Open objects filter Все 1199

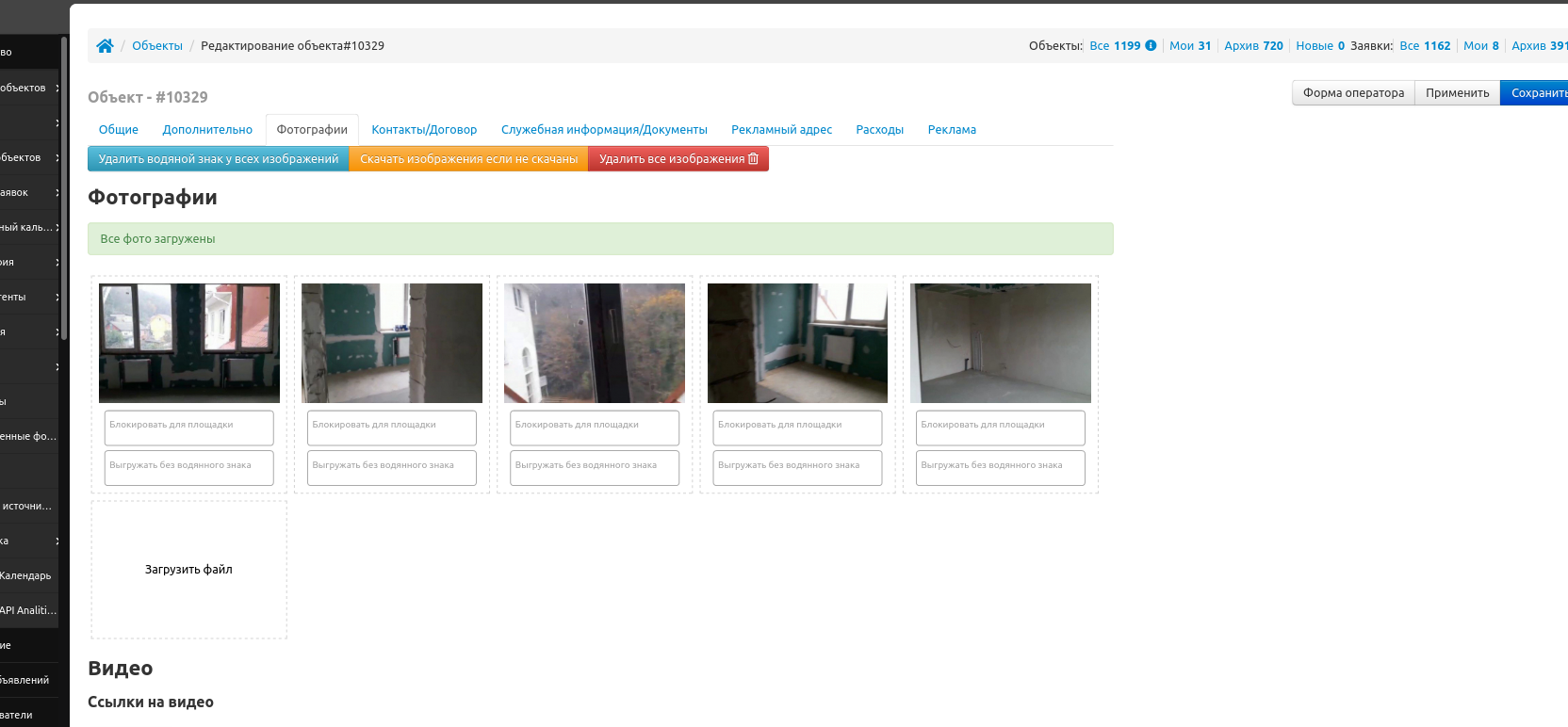point(1115,45)
